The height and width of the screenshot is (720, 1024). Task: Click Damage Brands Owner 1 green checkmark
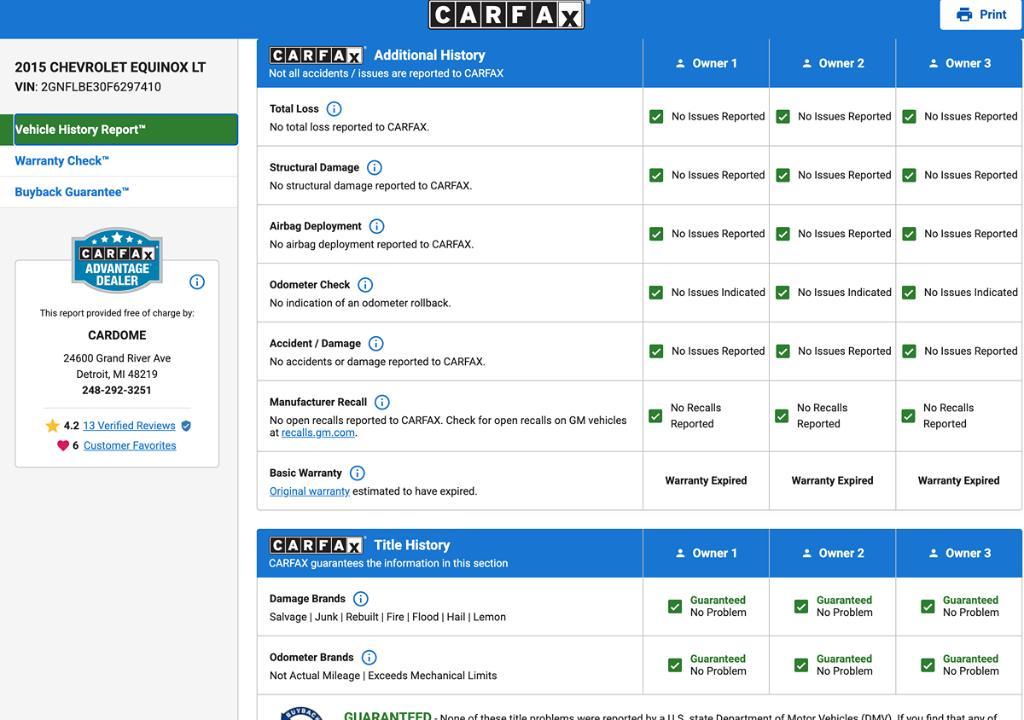click(675, 606)
